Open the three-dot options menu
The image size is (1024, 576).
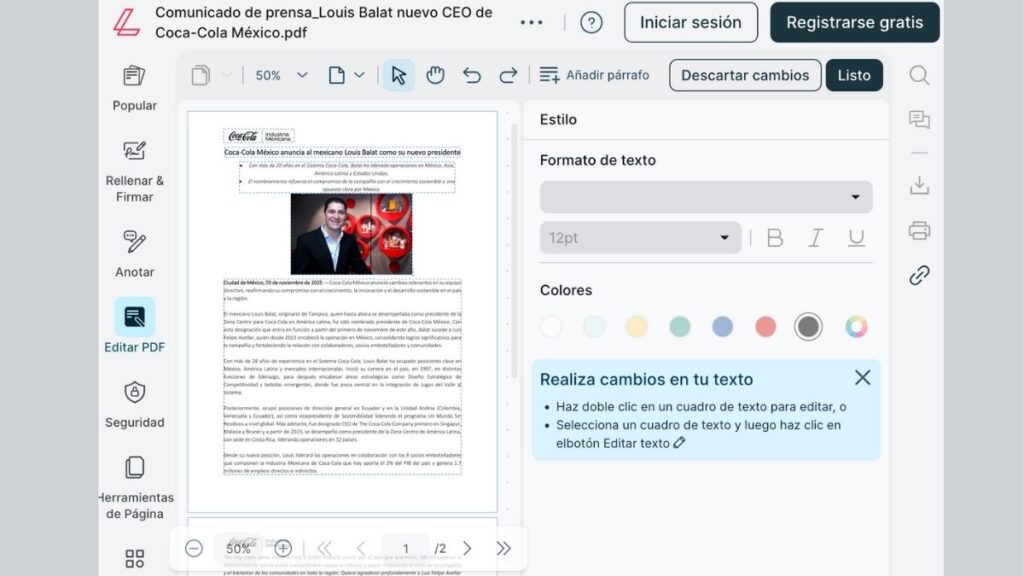click(531, 22)
